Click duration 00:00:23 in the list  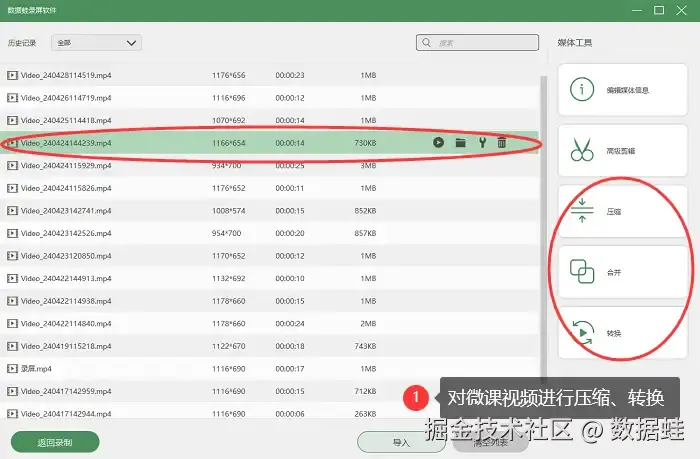click(x=290, y=75)
